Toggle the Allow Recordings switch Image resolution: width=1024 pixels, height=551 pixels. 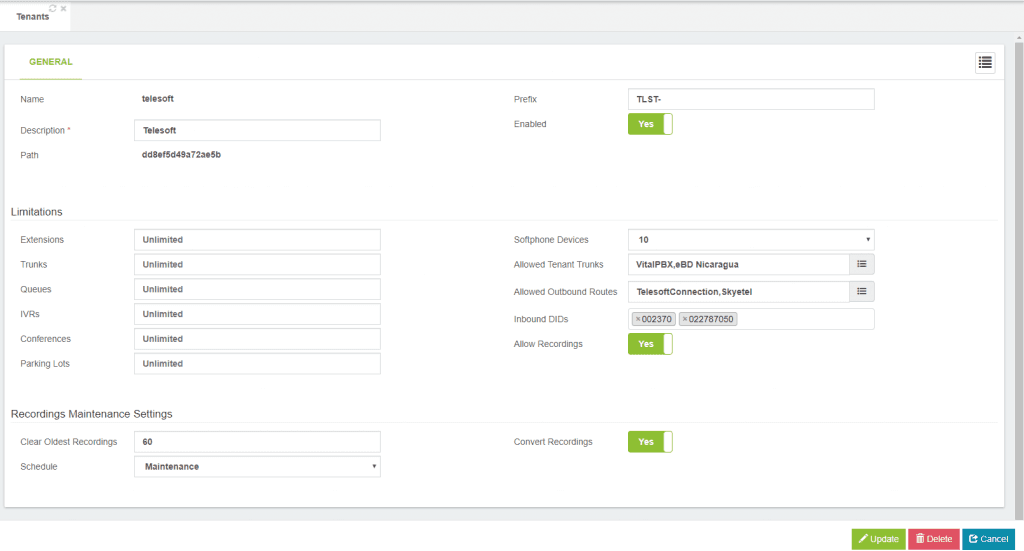[x=650, y=344]
